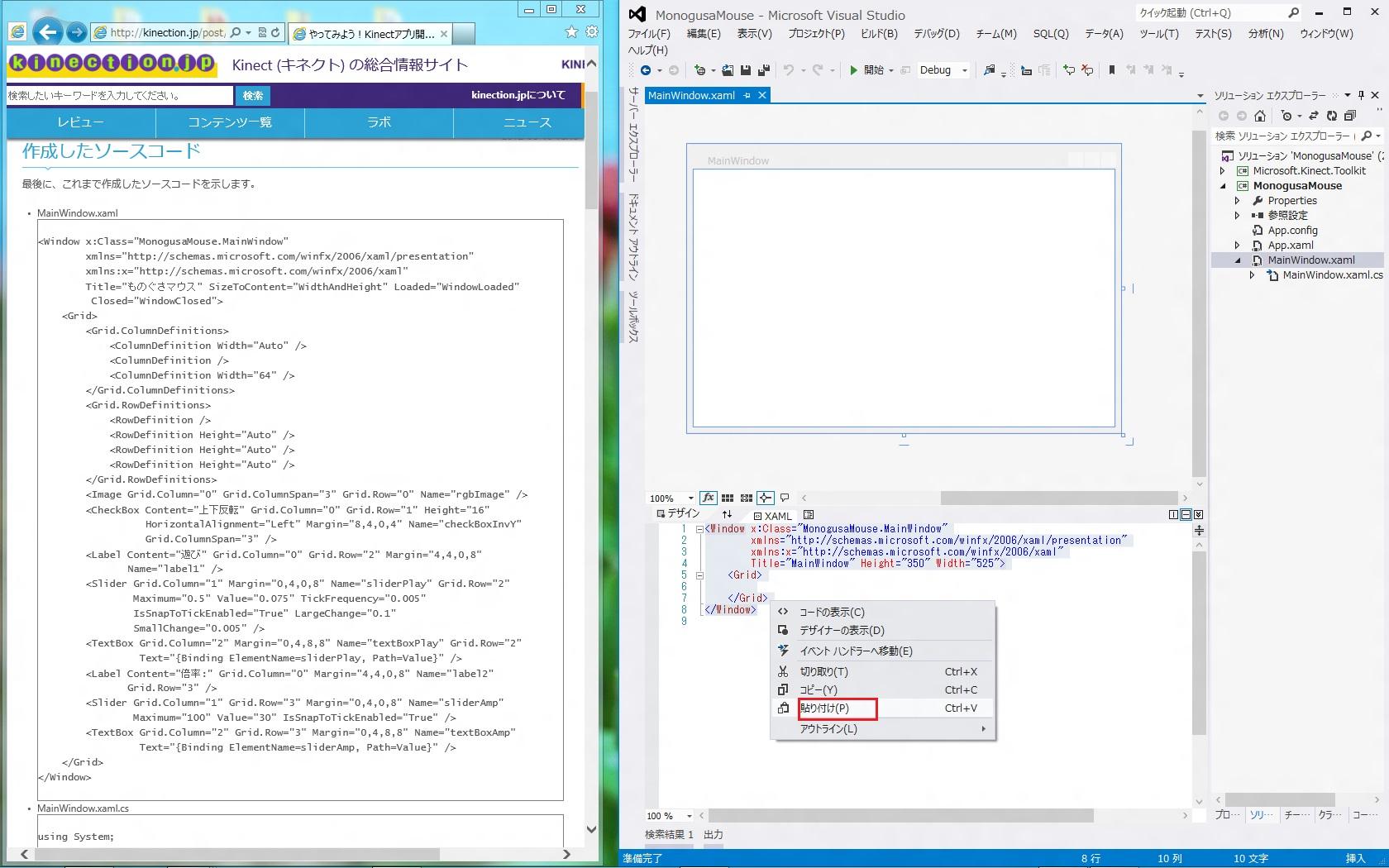Image resolution: width=1389 pixels, height=868 pixels.
Task: Click the 検索 button on kinection.jp
Action: [x=253, y=96]
